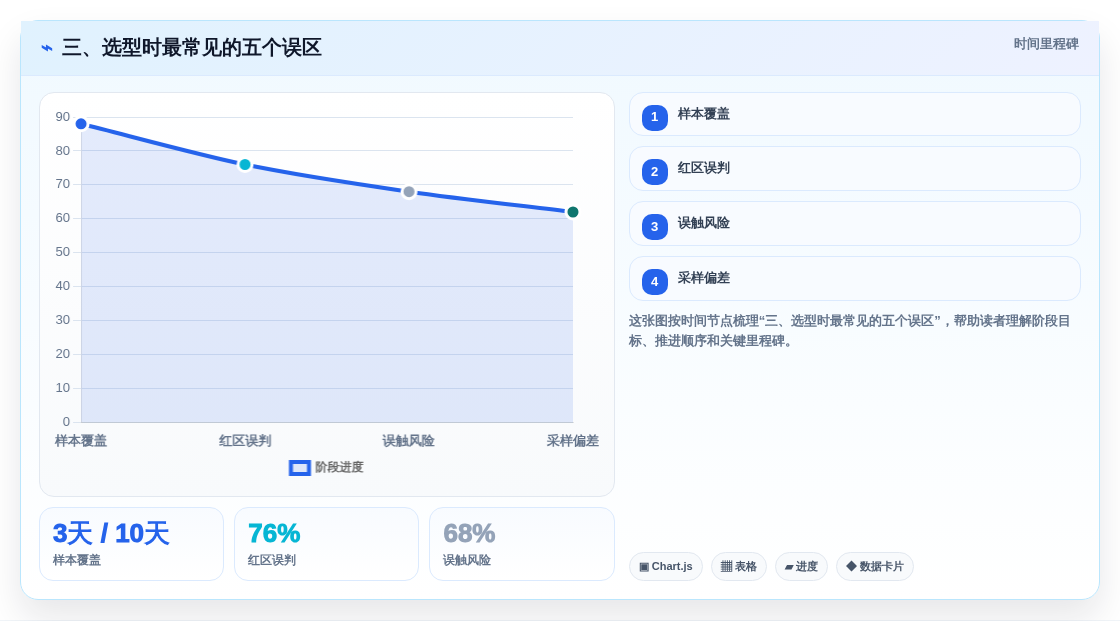Image resolution: width=1120 pixels, height=621 pixels.
Task: Click the x-axis label 样本覆盖
Action: click(x=81, y=441)
